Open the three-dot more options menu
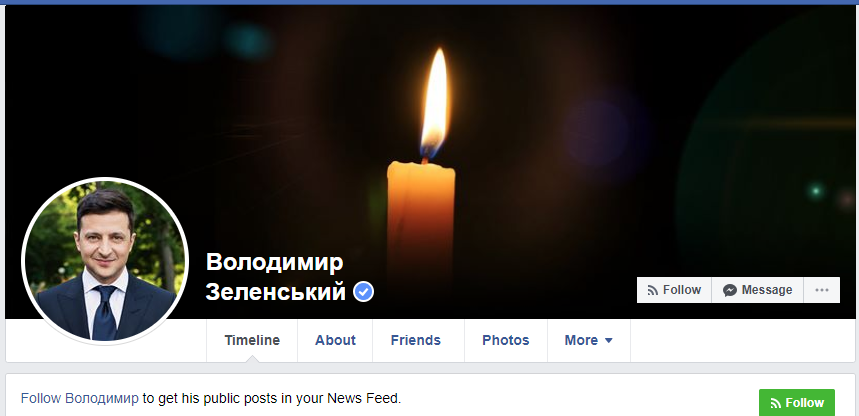The image size is (859, 416). [822, 290]
